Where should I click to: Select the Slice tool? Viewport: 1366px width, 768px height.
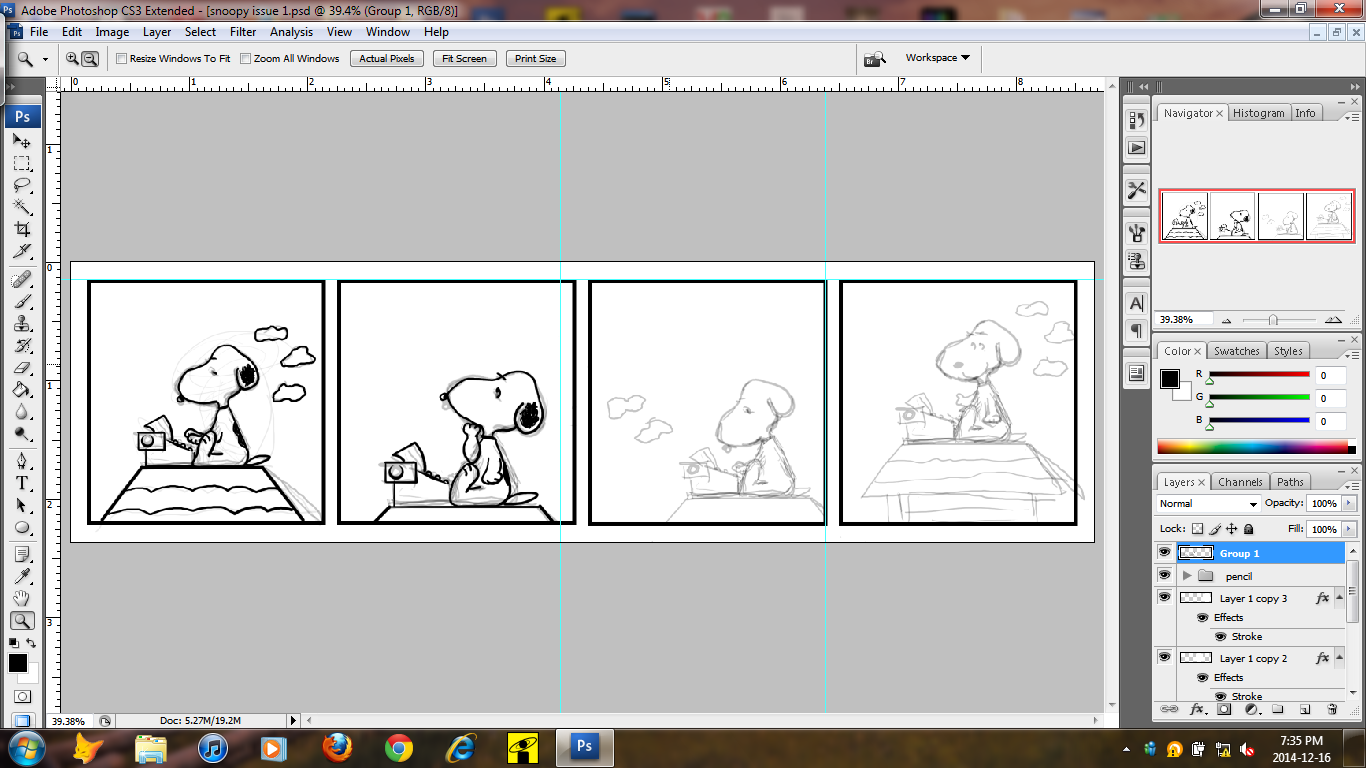[22, 251]
